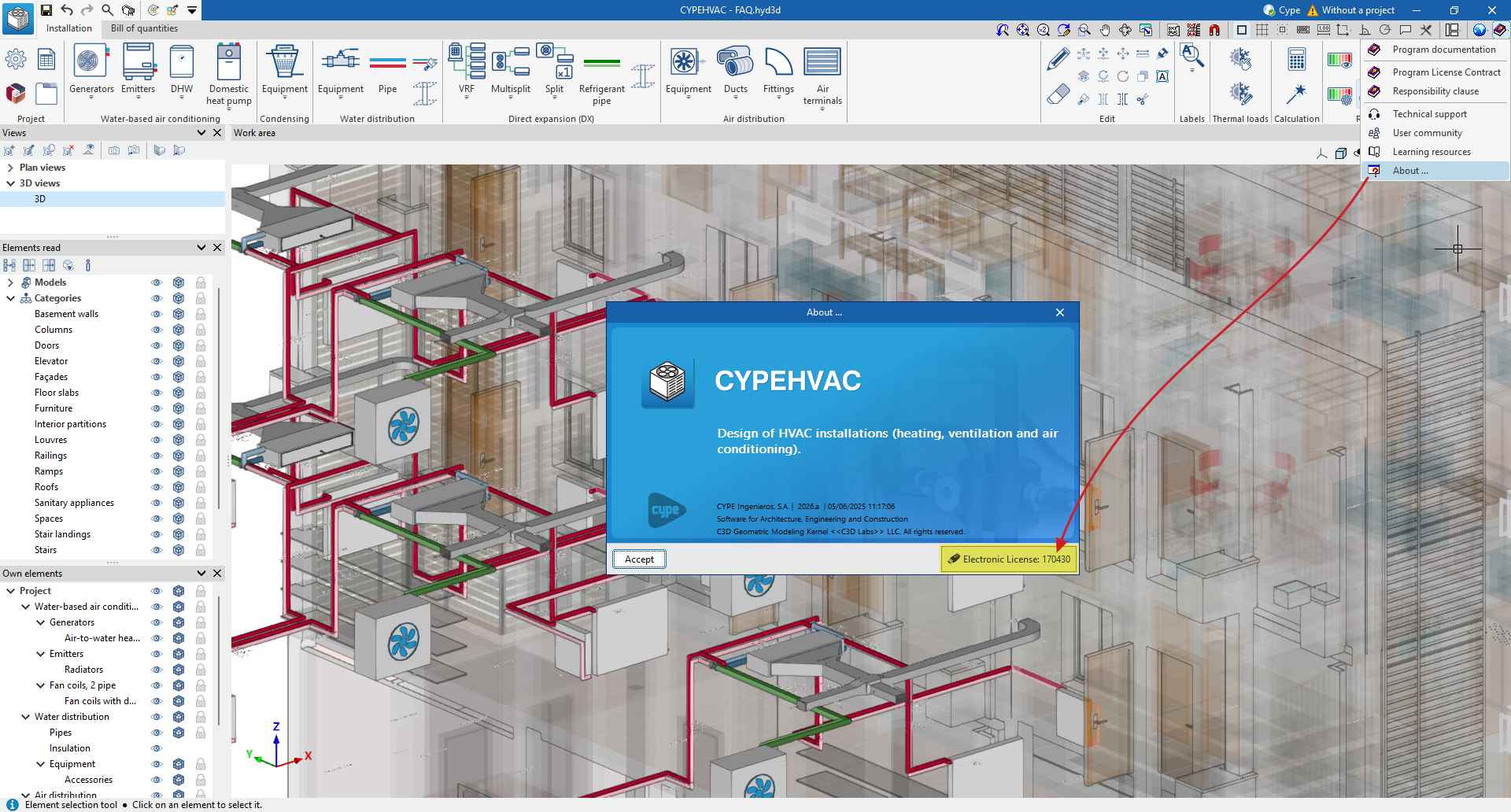1511x812 pixels.
Task: Click the Electronic License 170430 button
Action: [x=1009, y=559]
